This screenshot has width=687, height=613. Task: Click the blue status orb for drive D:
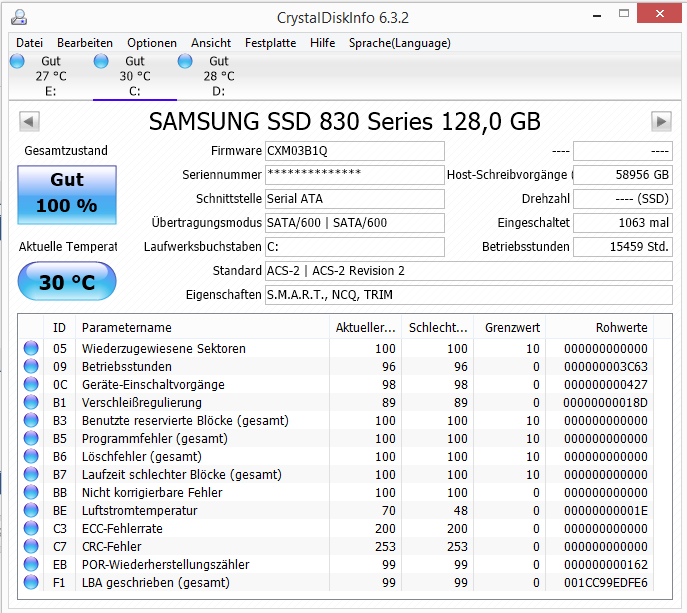[x=185, y=61]
